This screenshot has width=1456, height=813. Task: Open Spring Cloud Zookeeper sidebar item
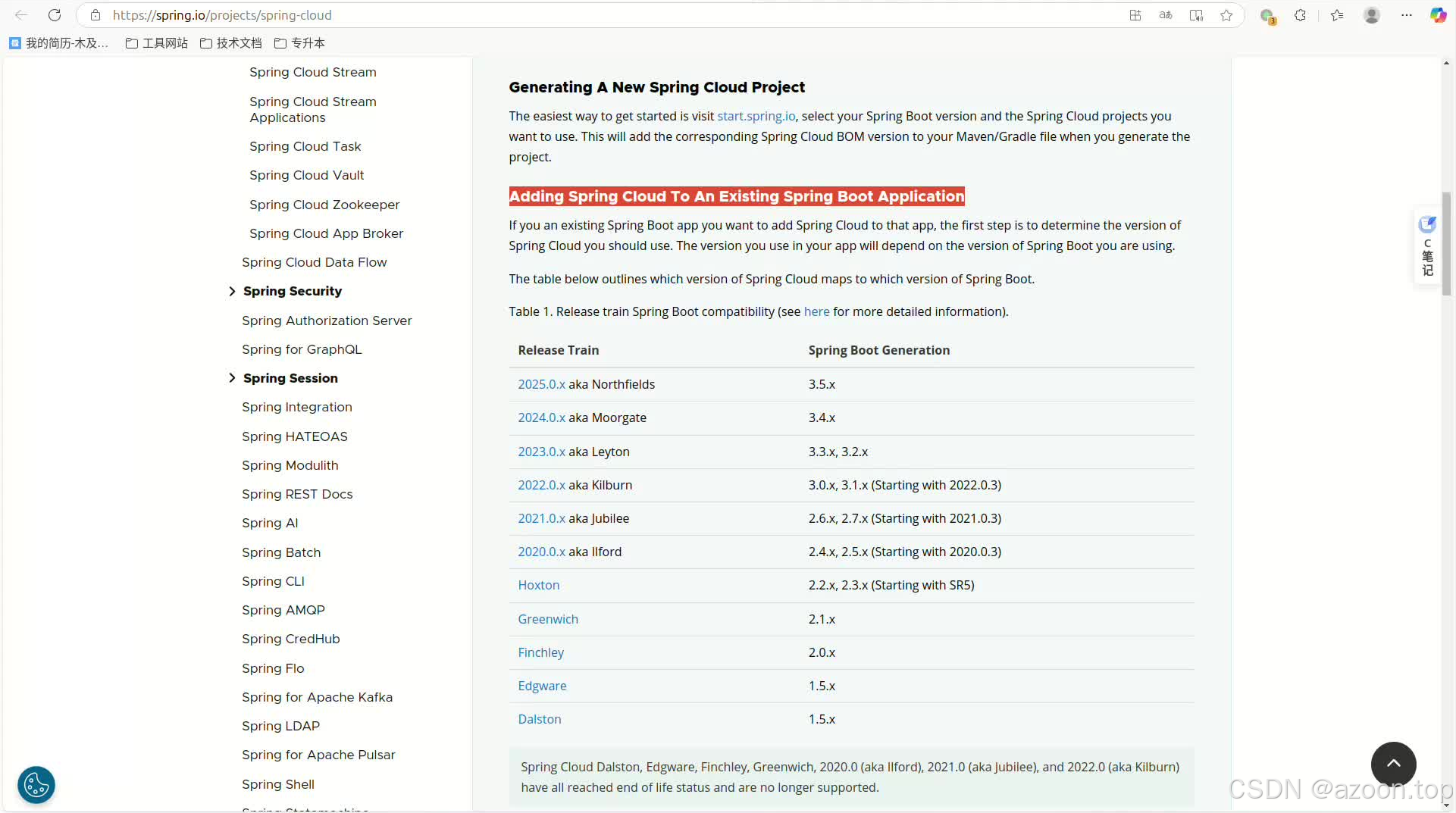[x=324, y=205]
